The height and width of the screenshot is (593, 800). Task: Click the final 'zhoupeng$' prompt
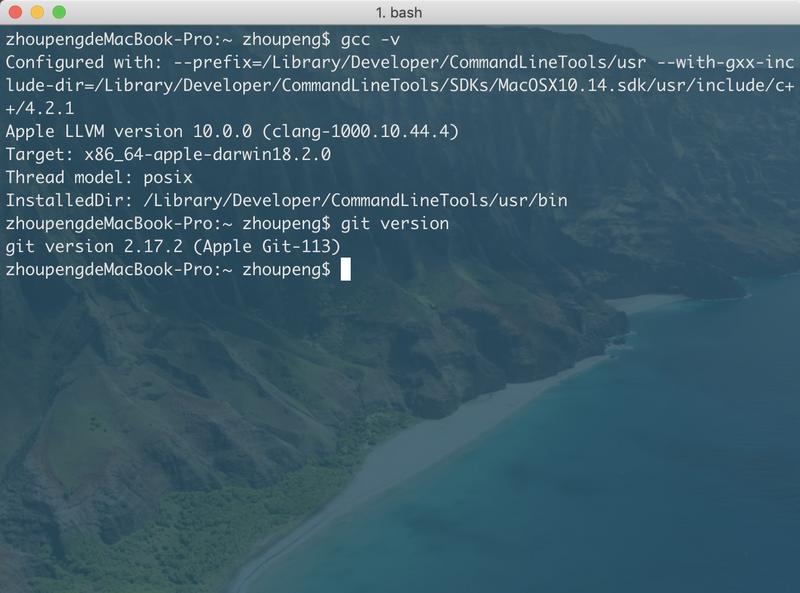click(286, 269)
